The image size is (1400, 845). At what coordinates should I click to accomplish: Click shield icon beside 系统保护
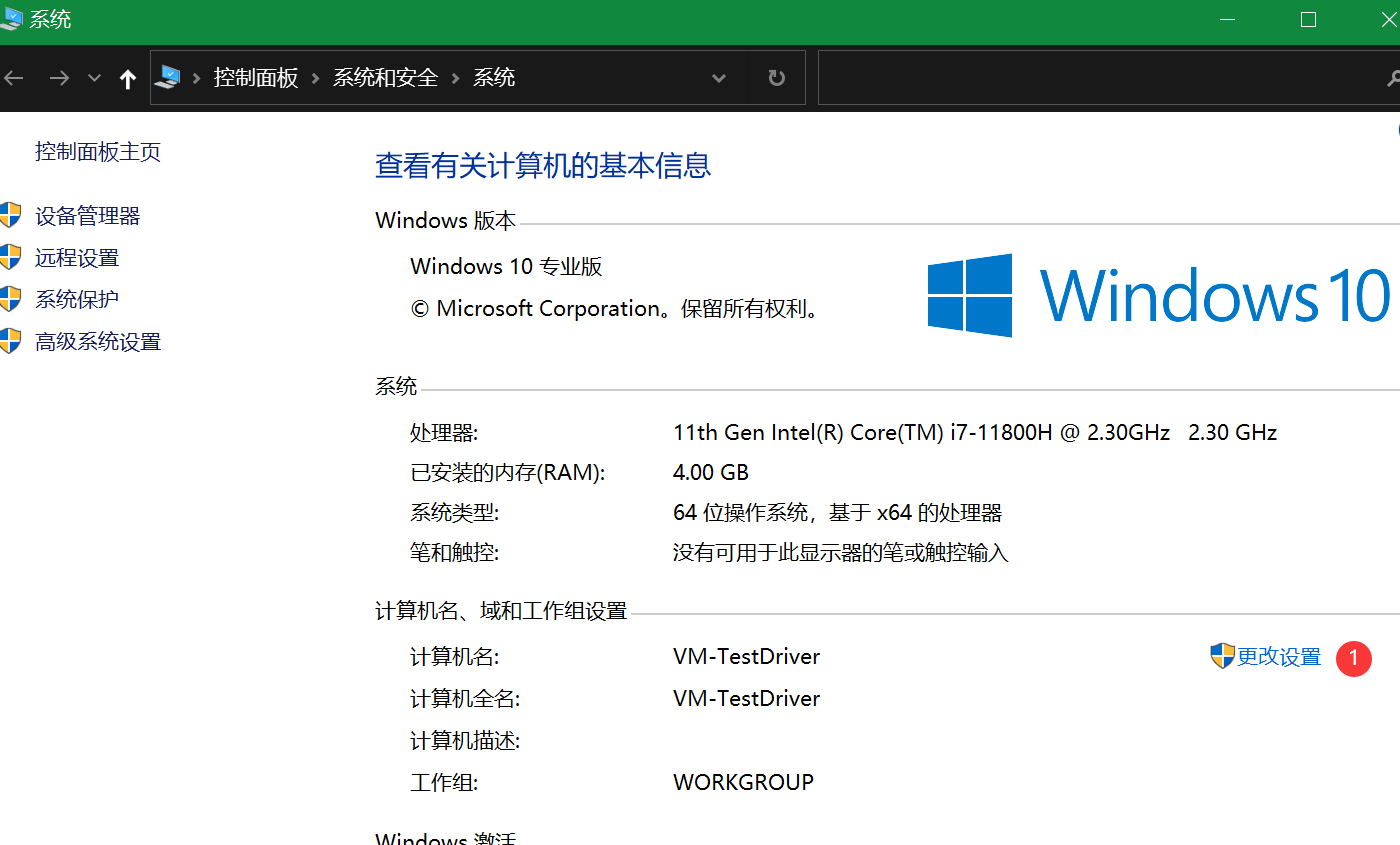10,299
